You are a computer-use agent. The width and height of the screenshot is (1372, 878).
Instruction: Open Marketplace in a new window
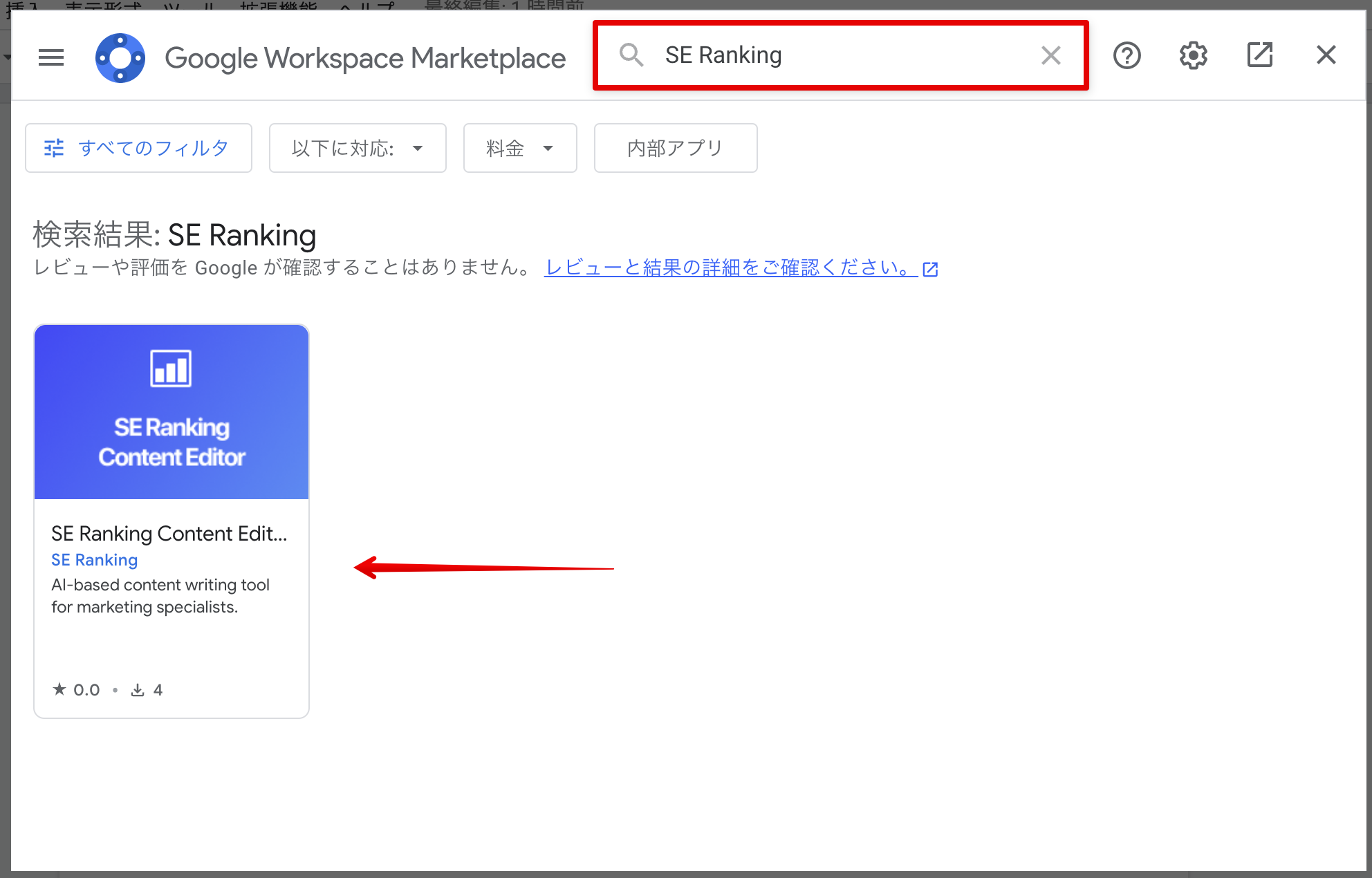coord(1260,55)
